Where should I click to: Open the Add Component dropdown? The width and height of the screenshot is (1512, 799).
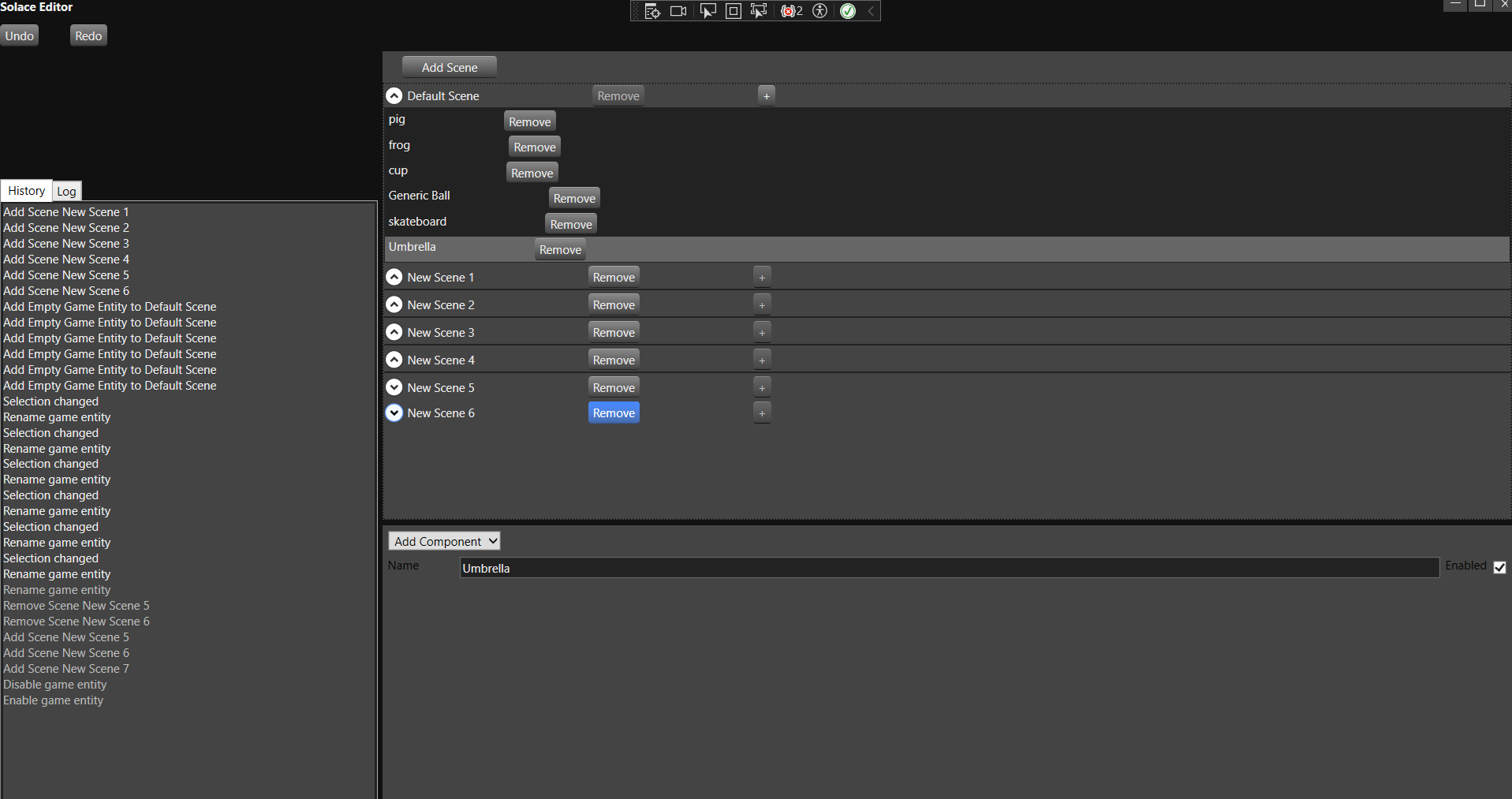[444, 541]
